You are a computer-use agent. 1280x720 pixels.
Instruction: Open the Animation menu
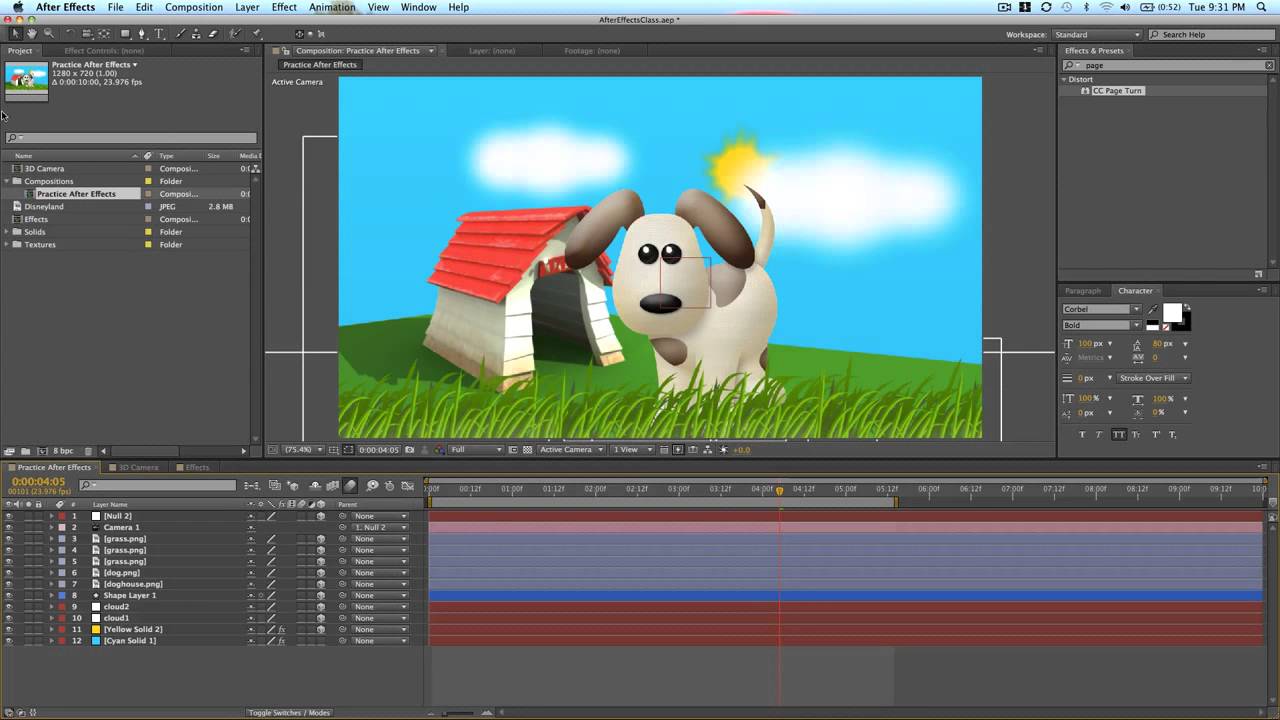point(332,7)
